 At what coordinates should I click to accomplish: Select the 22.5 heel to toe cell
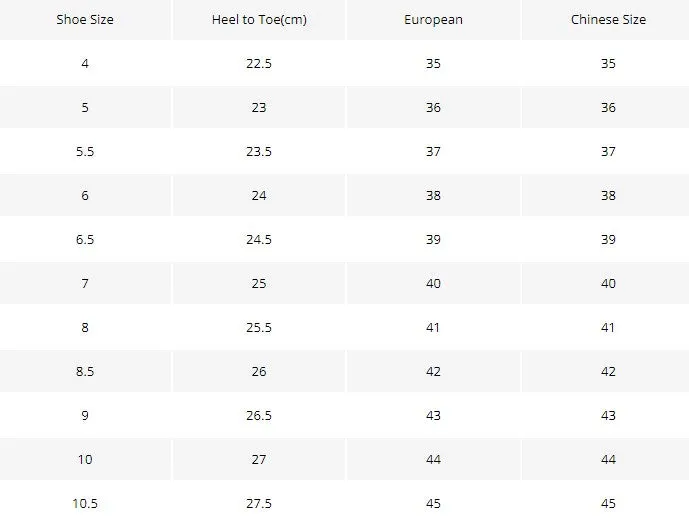[259, 64]
